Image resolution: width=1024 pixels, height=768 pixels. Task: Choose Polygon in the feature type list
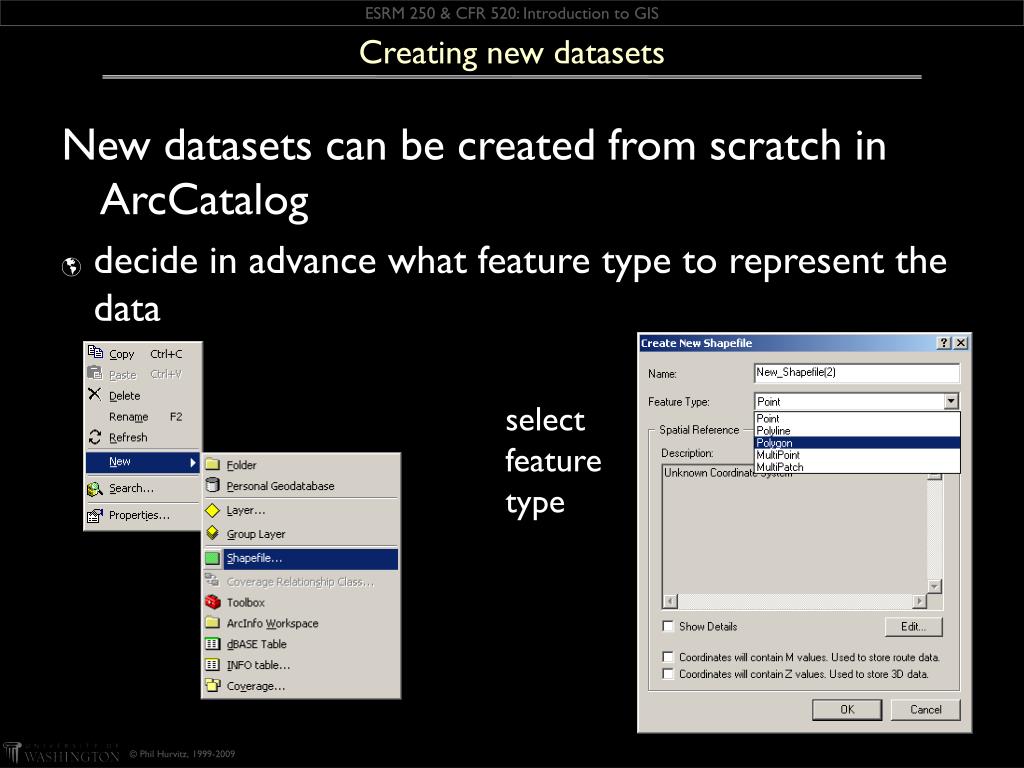(857, 443)
